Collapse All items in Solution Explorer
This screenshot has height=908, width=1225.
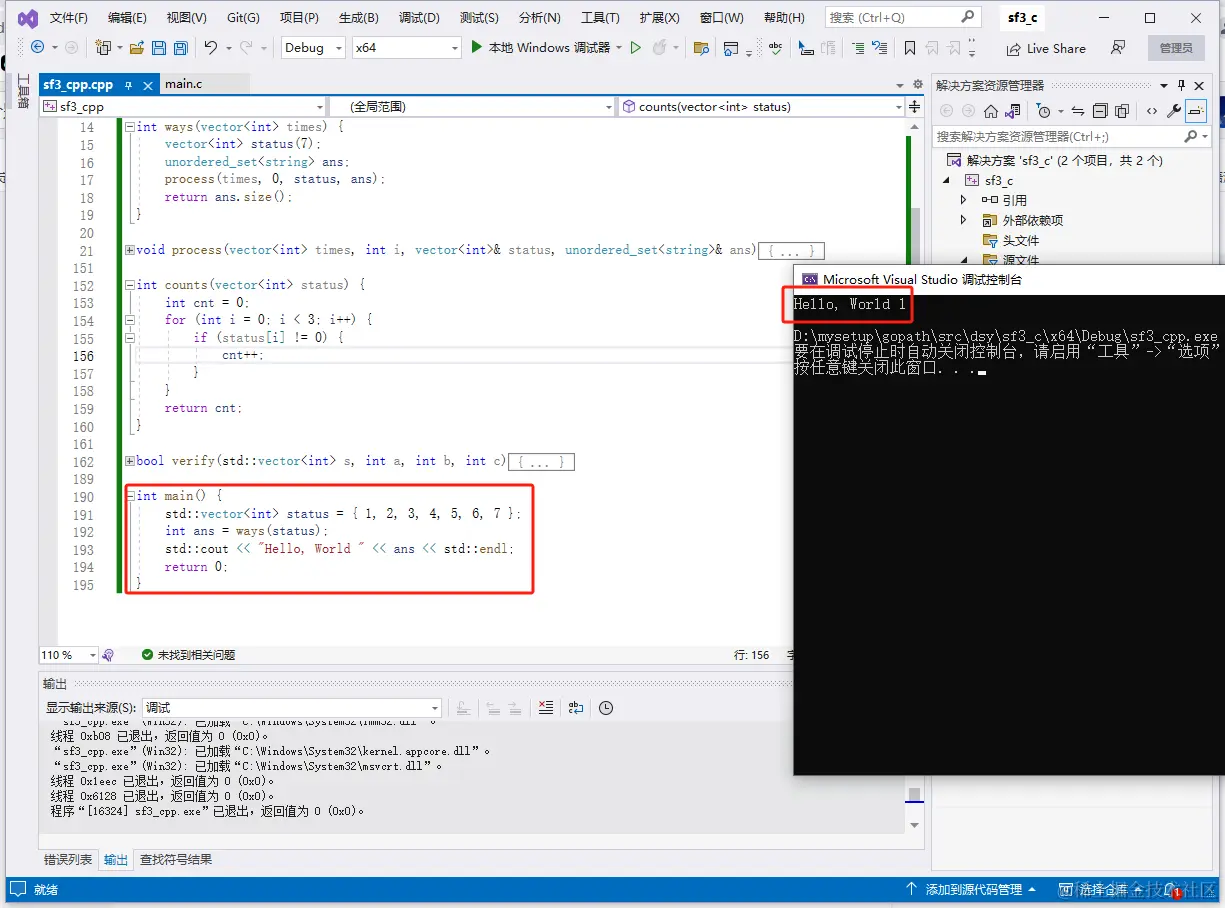coord(1100,111)
